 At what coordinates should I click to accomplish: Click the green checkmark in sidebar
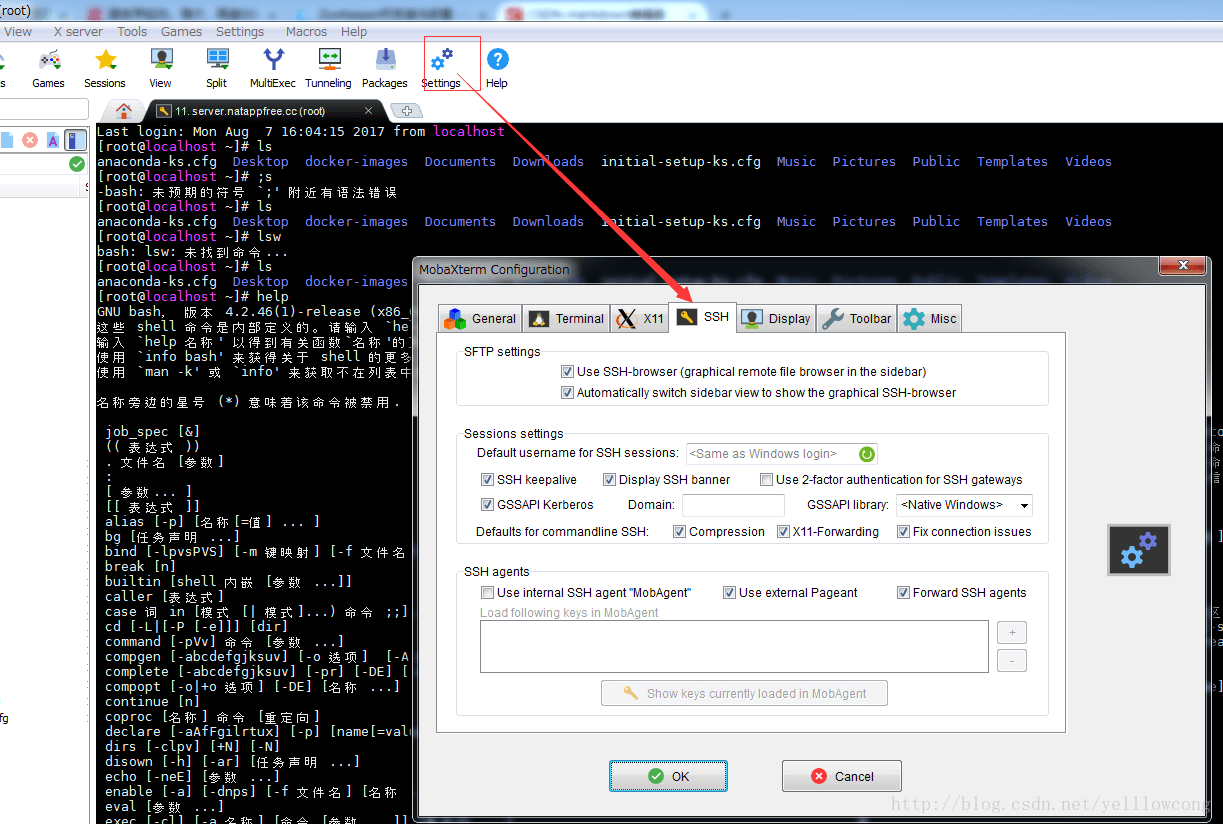[77, 164]
